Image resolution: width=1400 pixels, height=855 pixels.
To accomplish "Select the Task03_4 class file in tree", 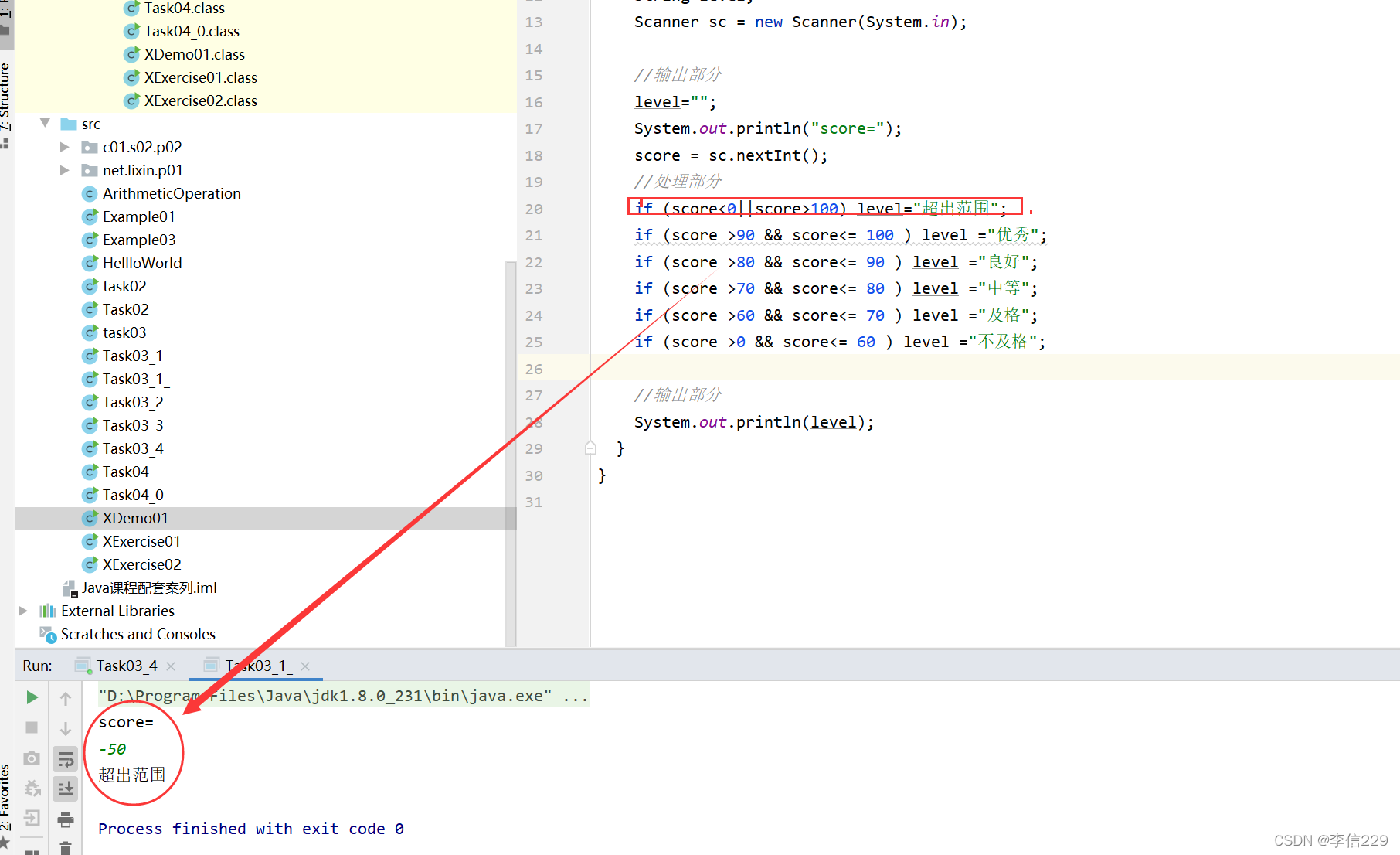I will [x=133, y=448].
